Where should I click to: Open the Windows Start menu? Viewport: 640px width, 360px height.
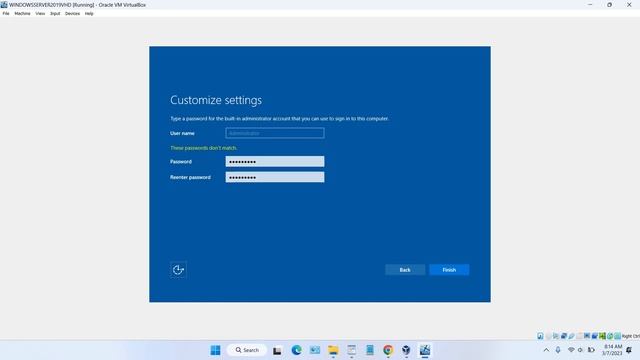pos(215,350)
